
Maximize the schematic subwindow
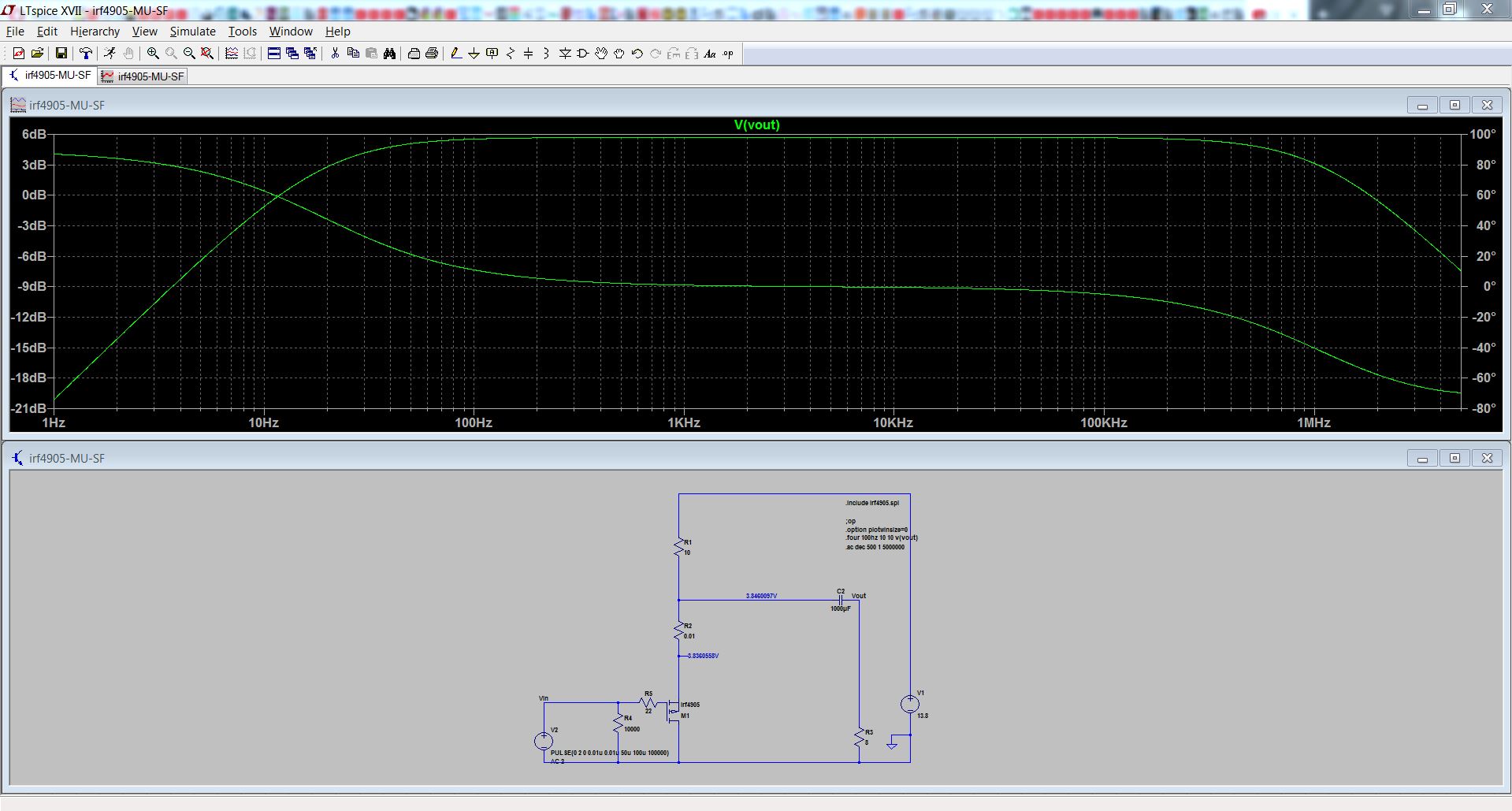[x=1454, y=458]
